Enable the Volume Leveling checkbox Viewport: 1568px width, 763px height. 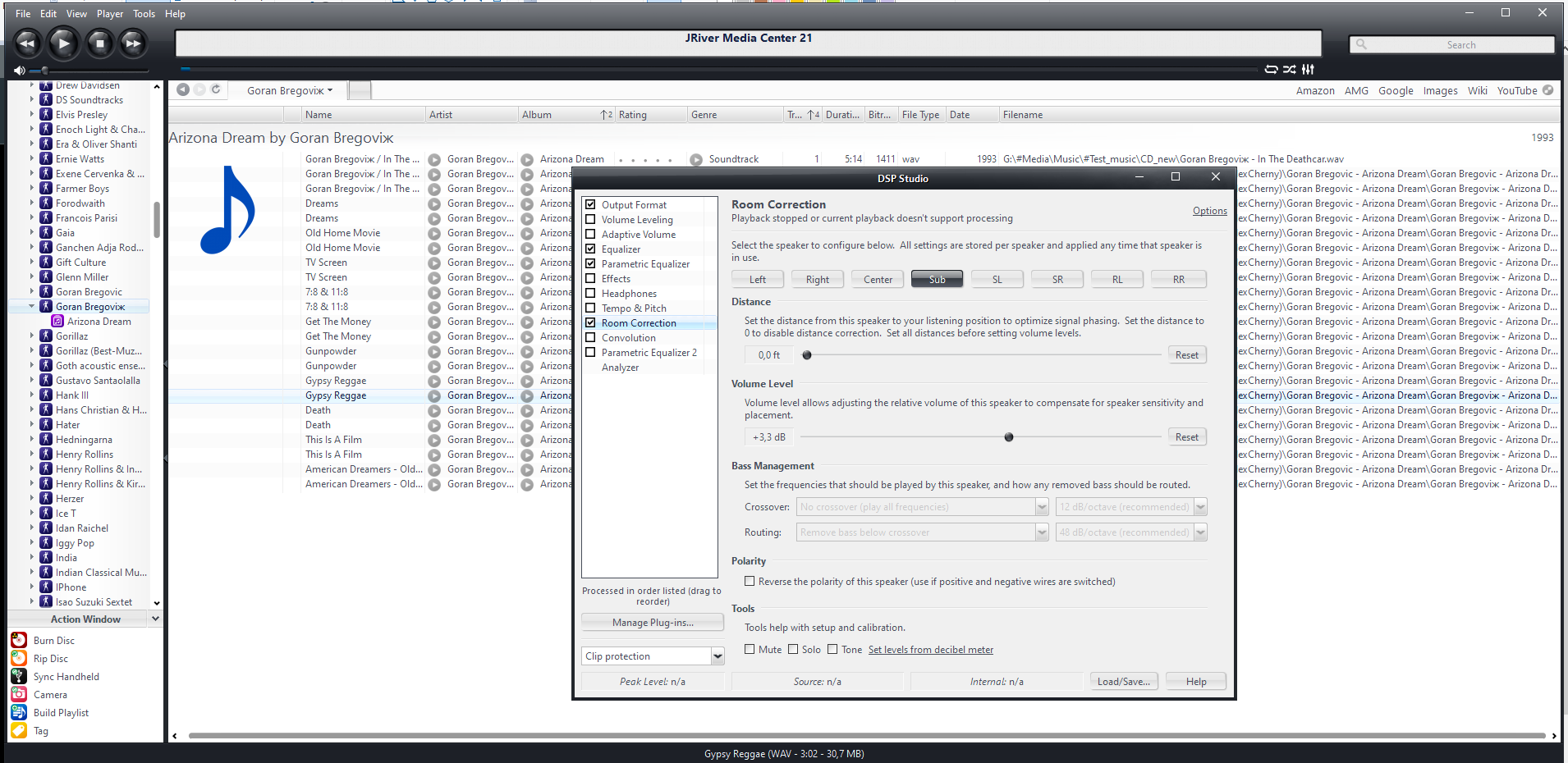[590, 219]
